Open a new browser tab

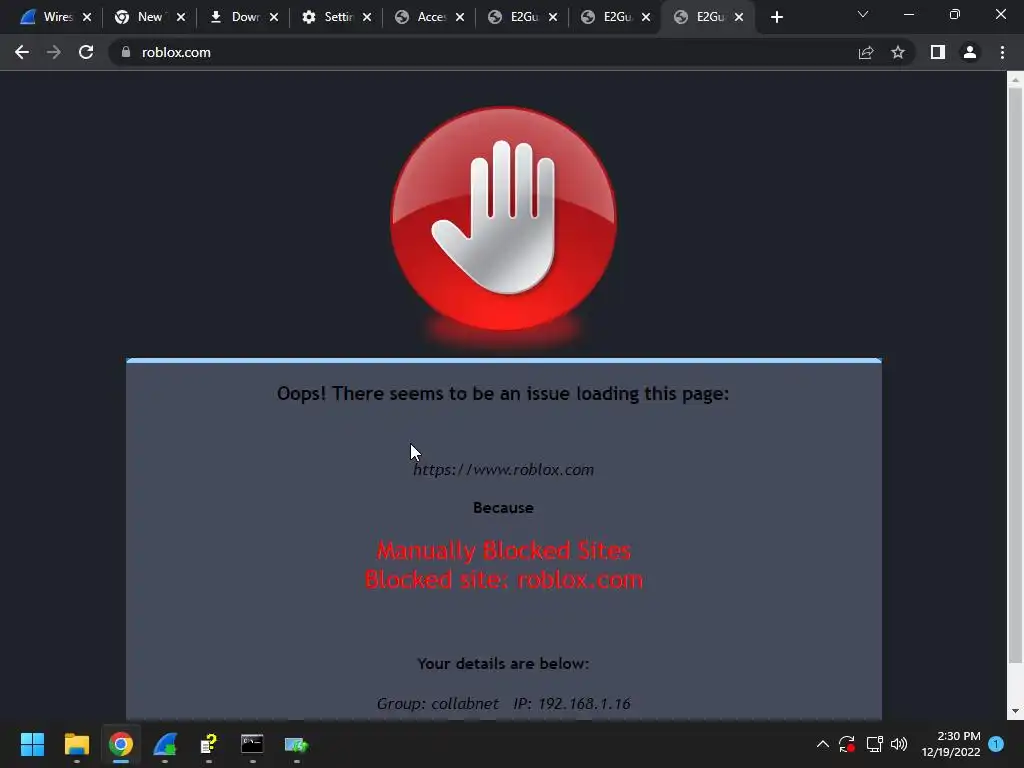point(776,17)
